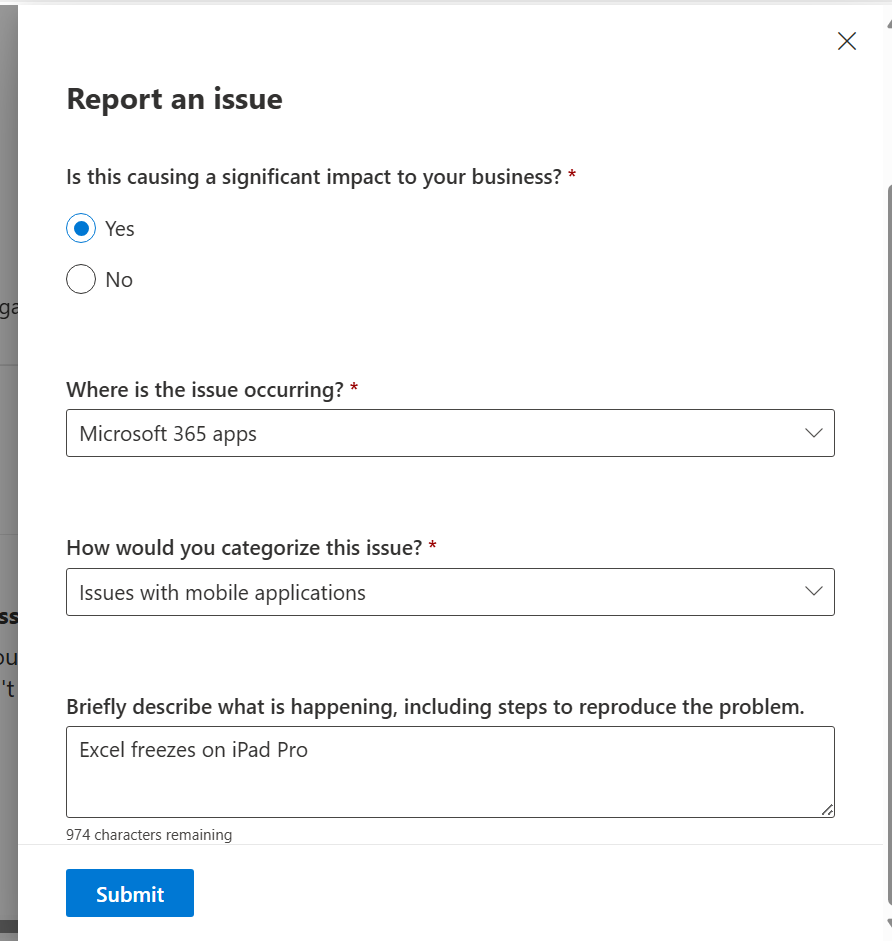The height and width of the screenshot is (941, 892).
Task: Open the issue category dropdown
Action: [x=450, y=592]
